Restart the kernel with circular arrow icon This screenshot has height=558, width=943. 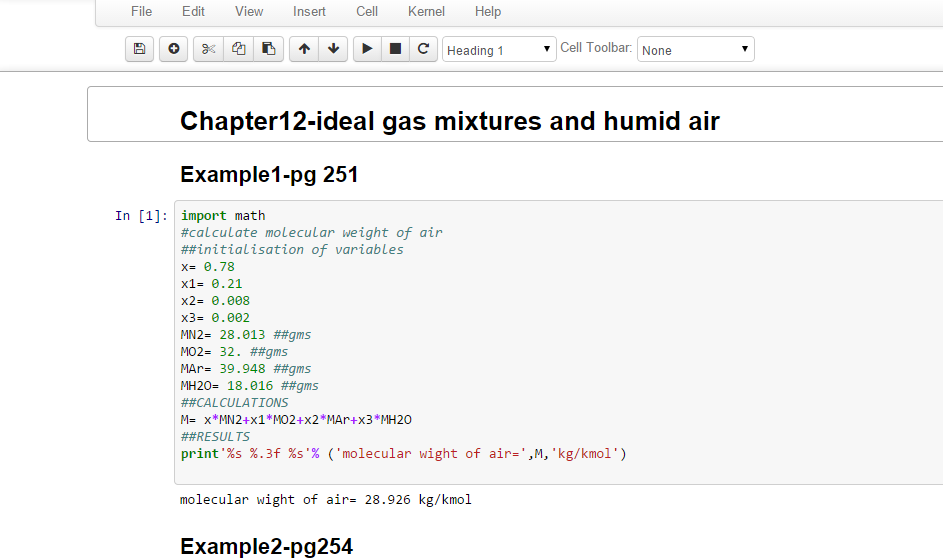click(x=423, y=49)
